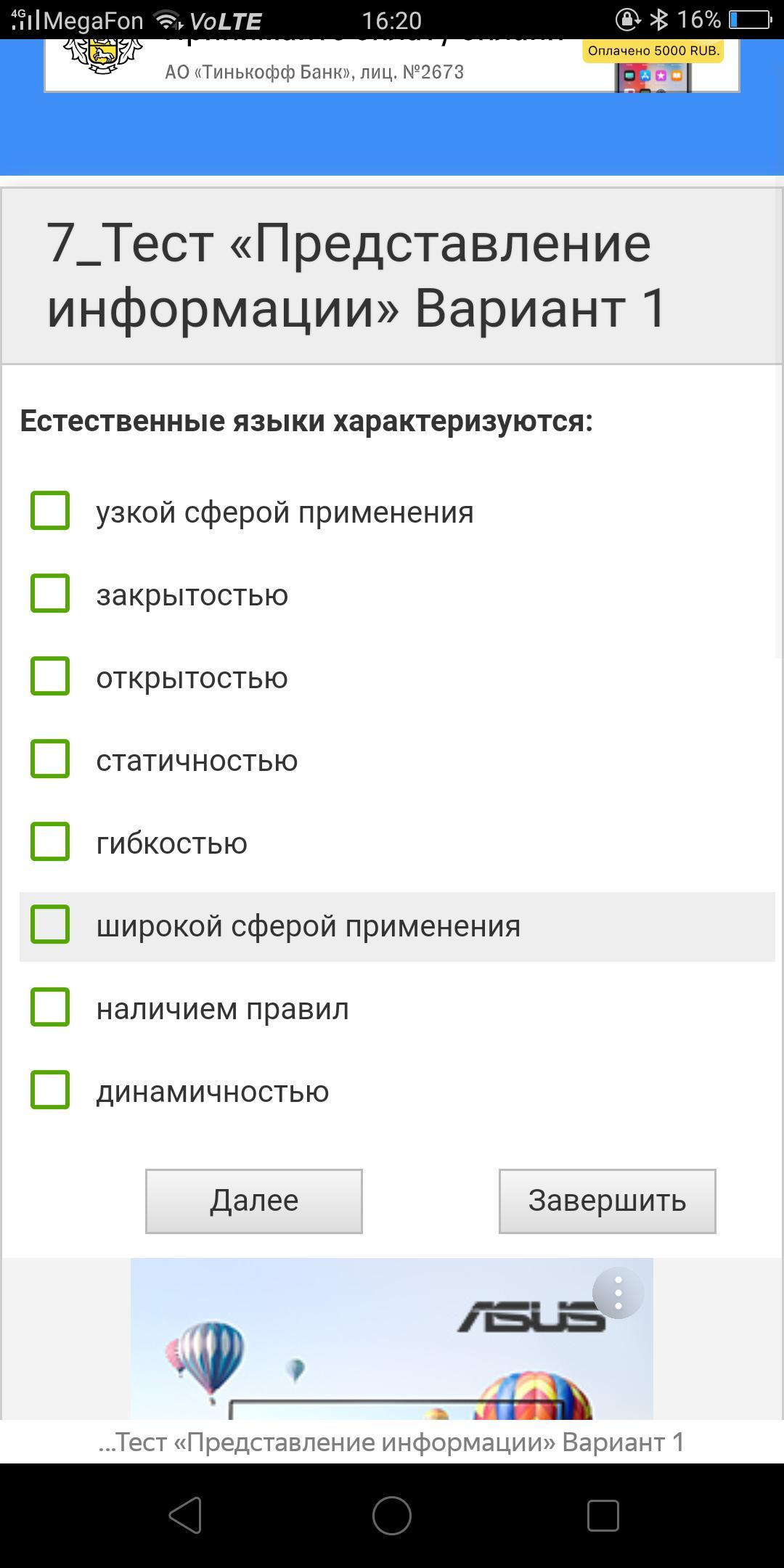Tap the Wi-Fi signal status icon
This screenshot has height=1568, width=784.
point(168,20)
